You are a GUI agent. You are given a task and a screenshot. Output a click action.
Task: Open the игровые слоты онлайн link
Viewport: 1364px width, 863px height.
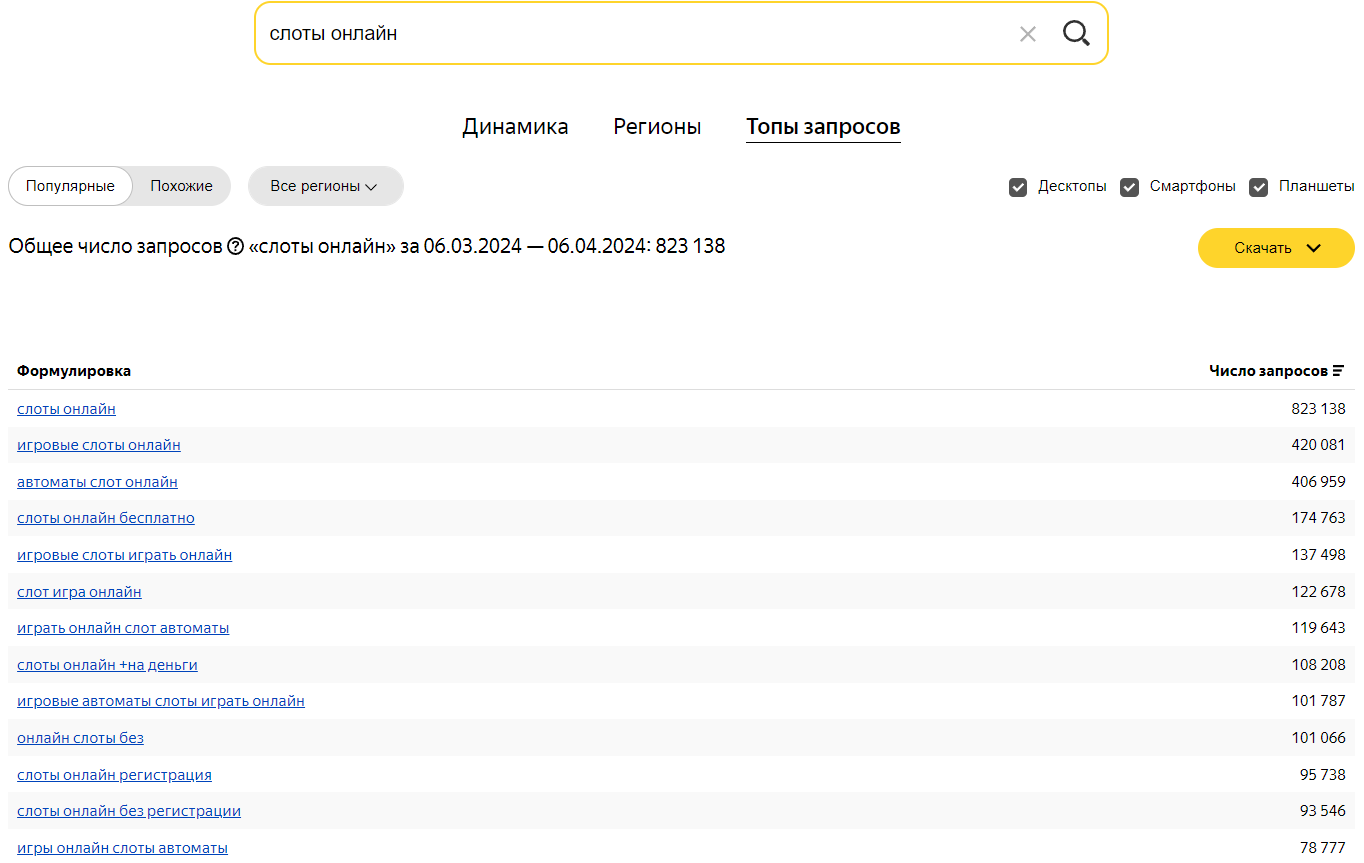tap(99, 445)
